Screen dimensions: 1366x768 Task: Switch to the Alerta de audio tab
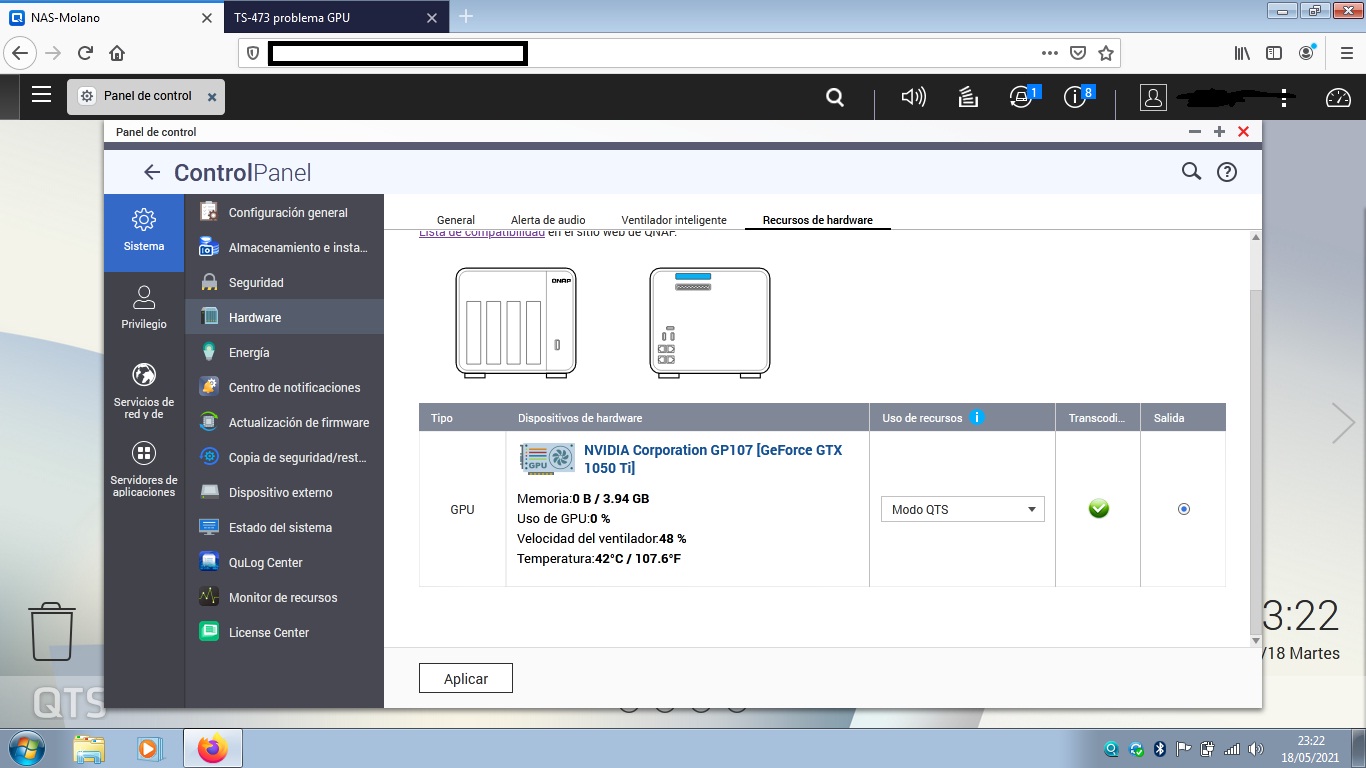coord(548,220)
